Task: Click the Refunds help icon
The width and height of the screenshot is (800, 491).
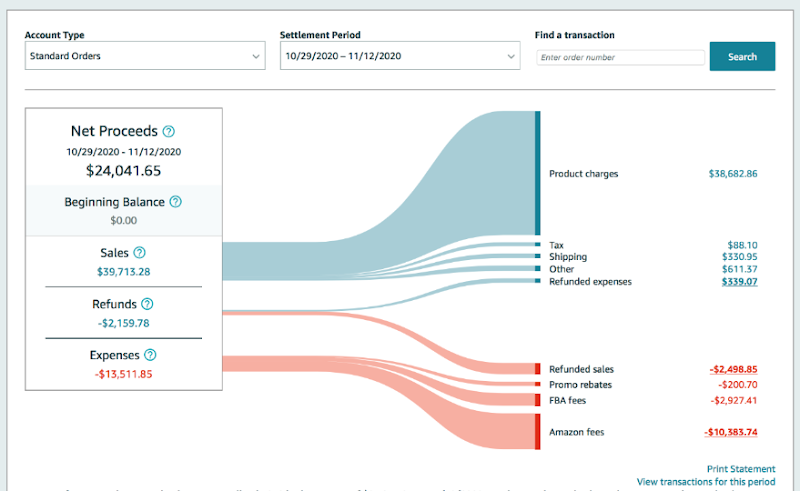Action: coord(147,304)
